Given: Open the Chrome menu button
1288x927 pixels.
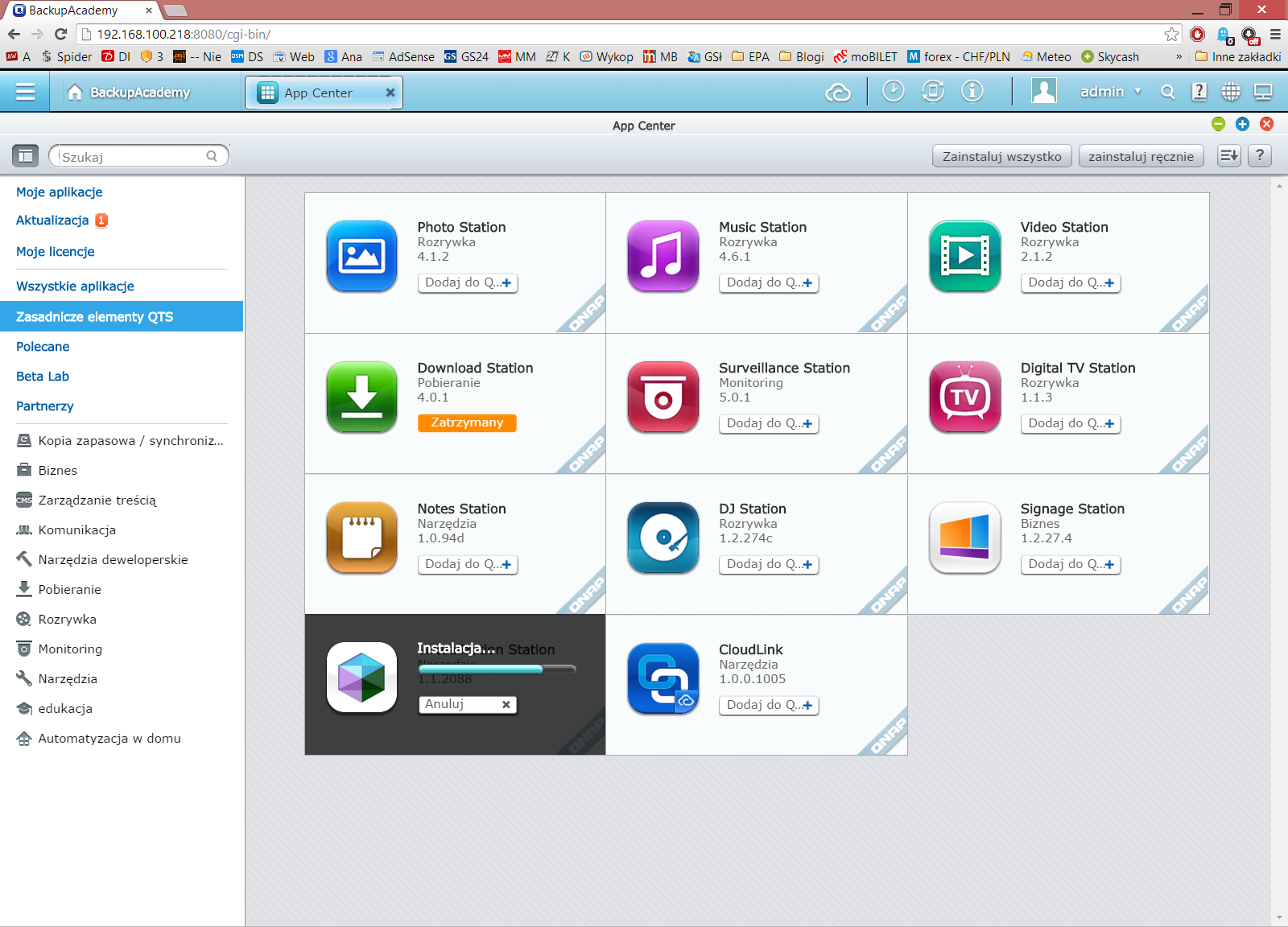Looking at the screenshot, I should (1275, 35).
